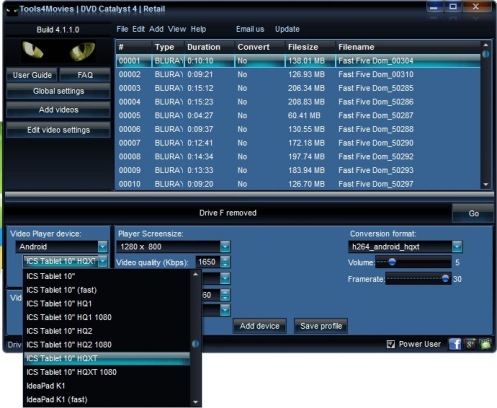The image size is (497, 408).
Task: Open the File menu
Action: (x=122, y=29)
